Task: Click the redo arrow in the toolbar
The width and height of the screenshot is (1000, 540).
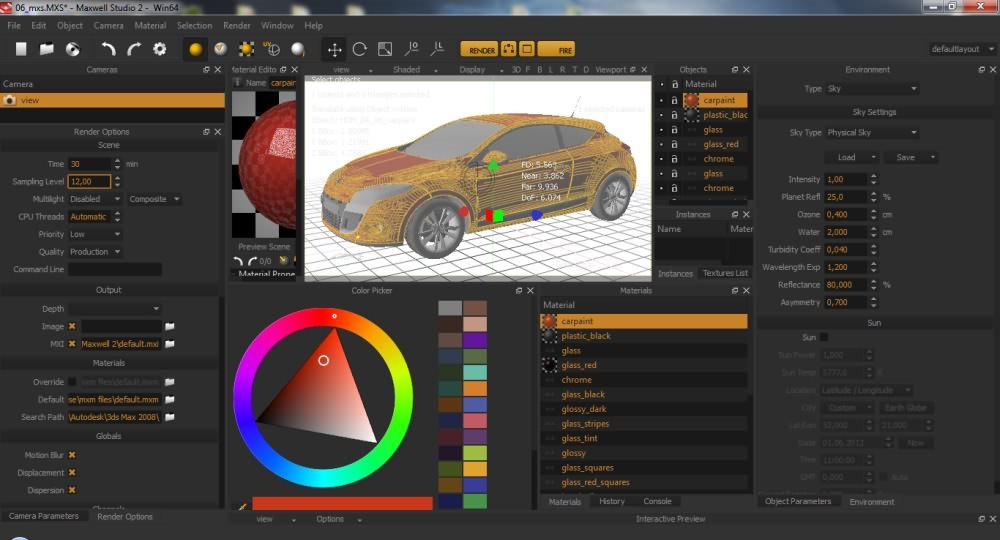Action: pos(133,49)
